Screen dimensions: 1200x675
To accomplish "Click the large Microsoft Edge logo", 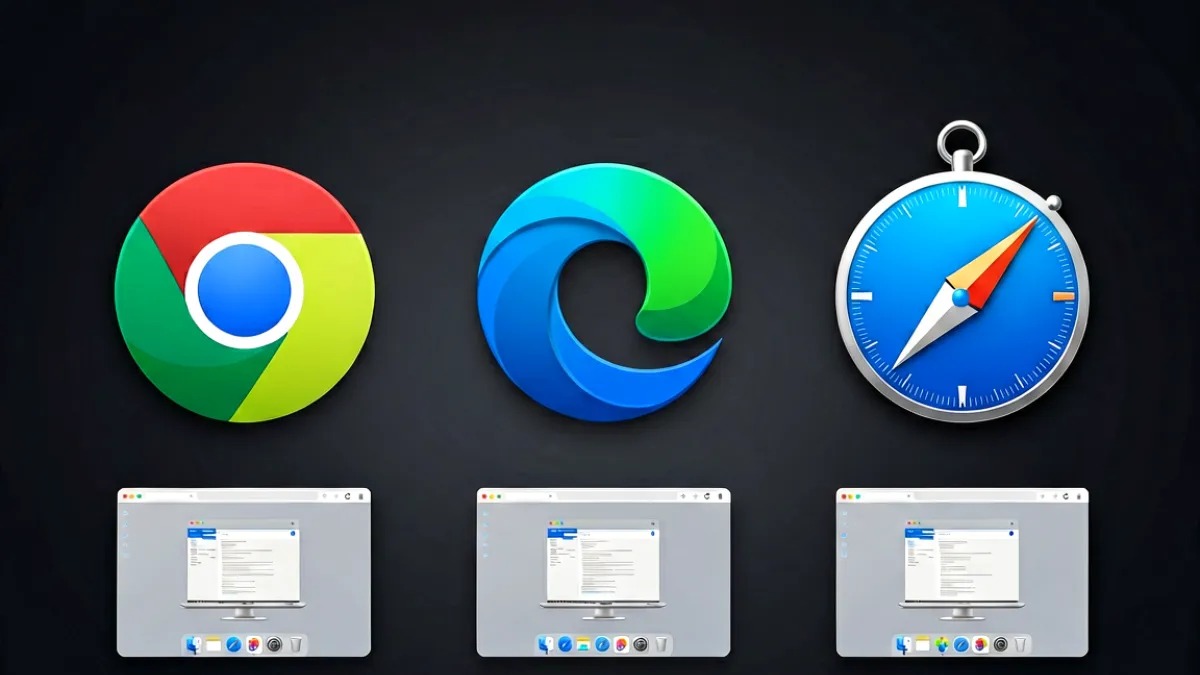I will coord(604,291).
